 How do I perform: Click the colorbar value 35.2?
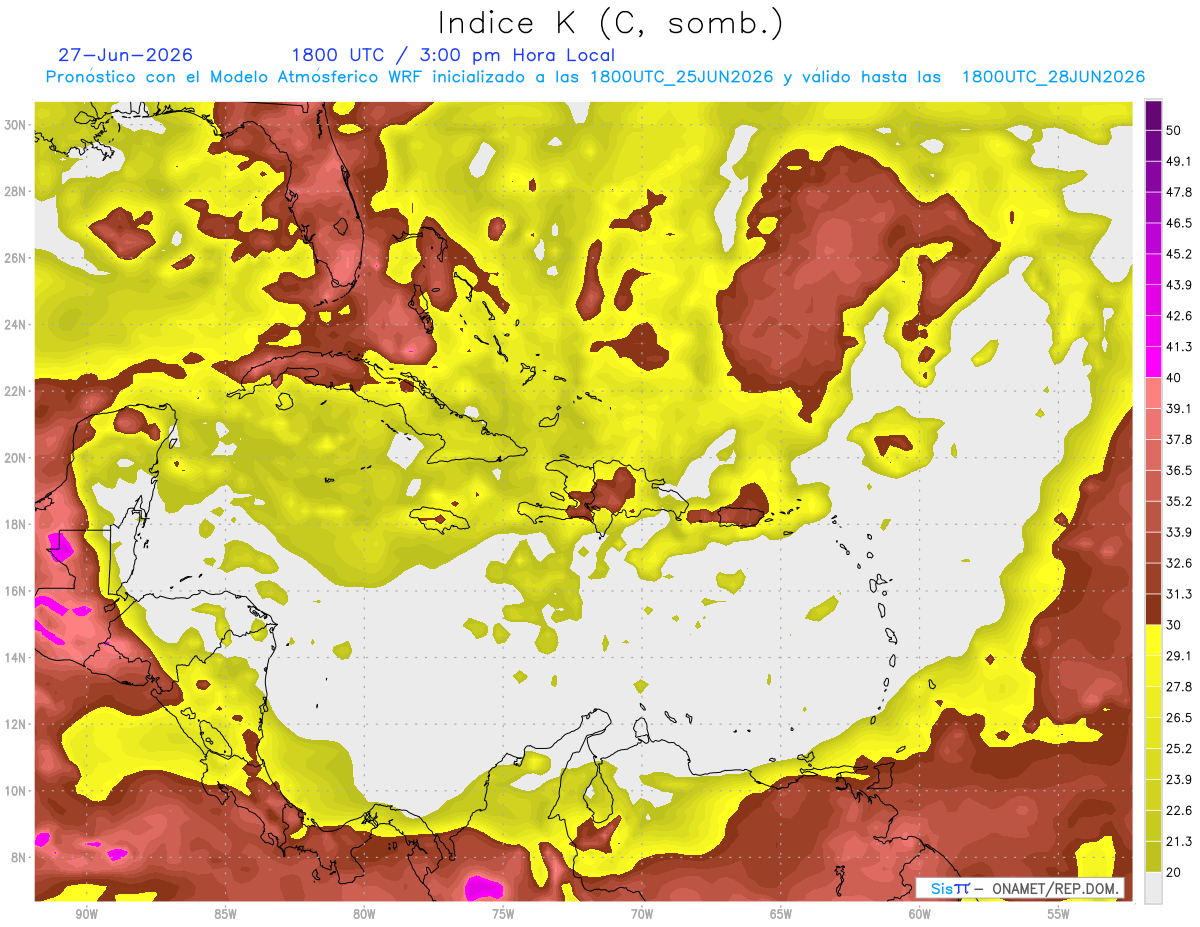coord(1179,501)
